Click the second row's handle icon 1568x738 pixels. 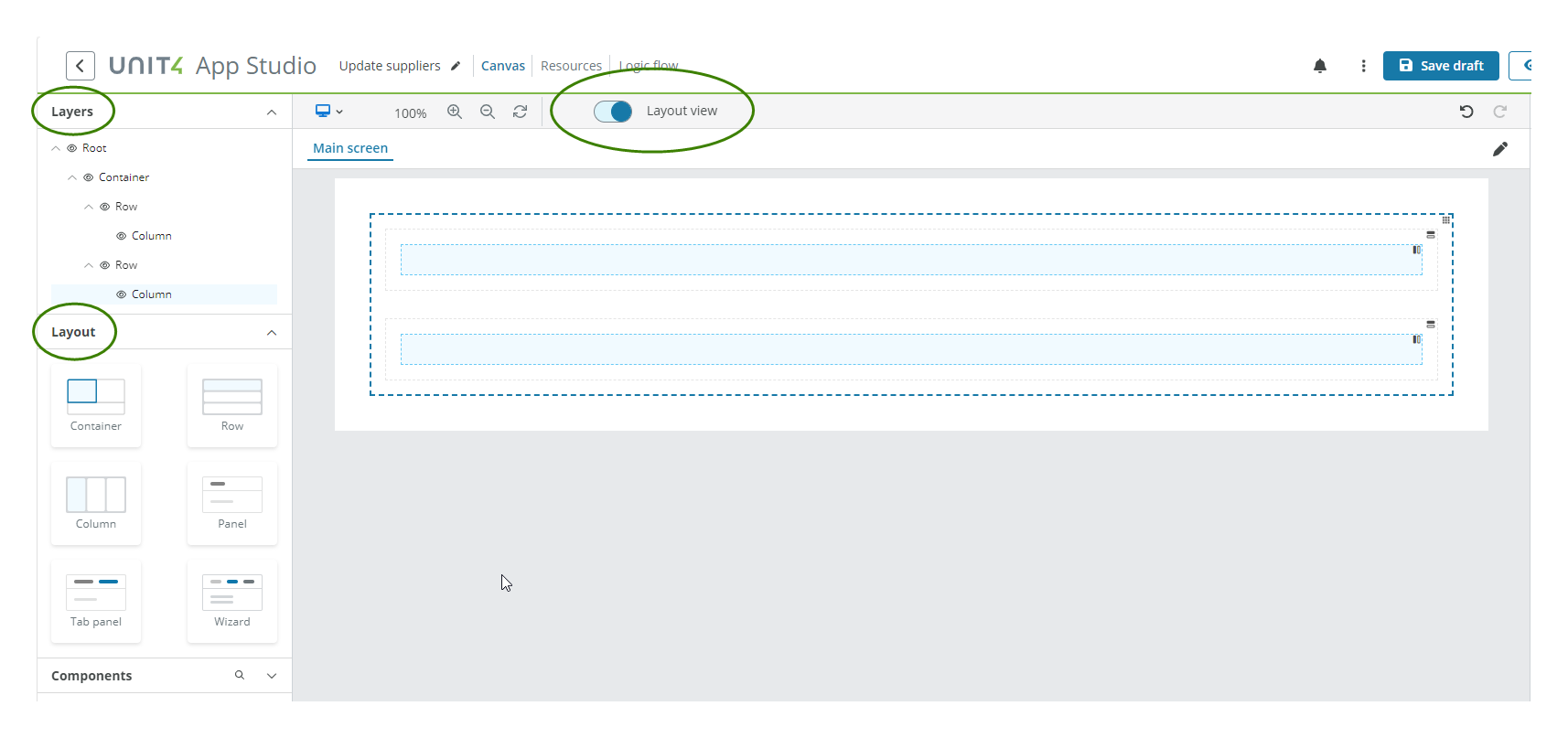pyautogui.click(x=1431, y=325)
